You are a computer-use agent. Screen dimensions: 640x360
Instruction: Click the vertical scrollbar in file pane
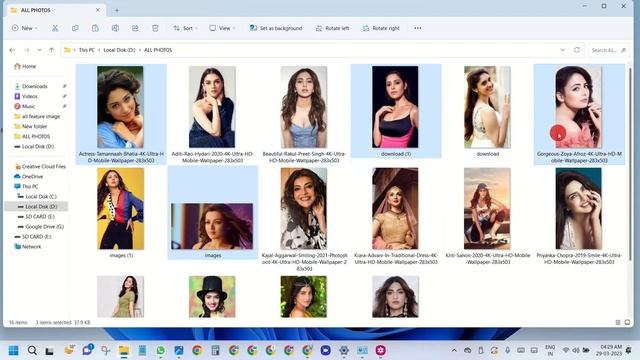(630, 163)
